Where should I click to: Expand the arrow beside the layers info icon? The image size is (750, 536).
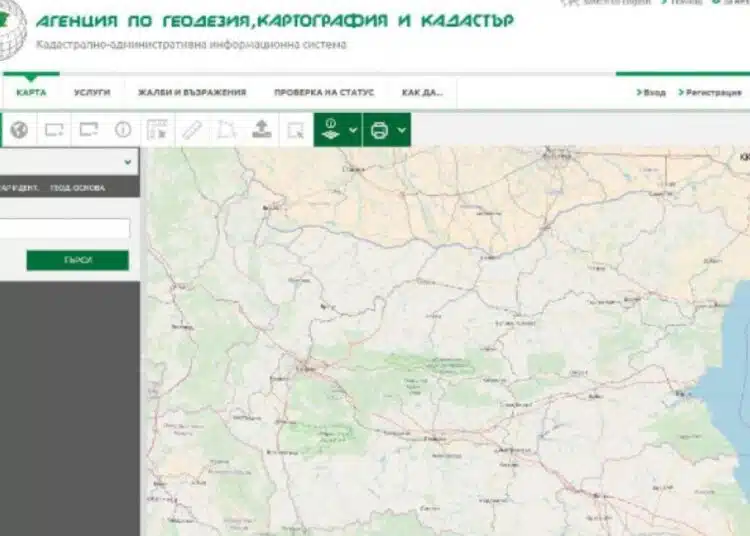tap(353, 130)
